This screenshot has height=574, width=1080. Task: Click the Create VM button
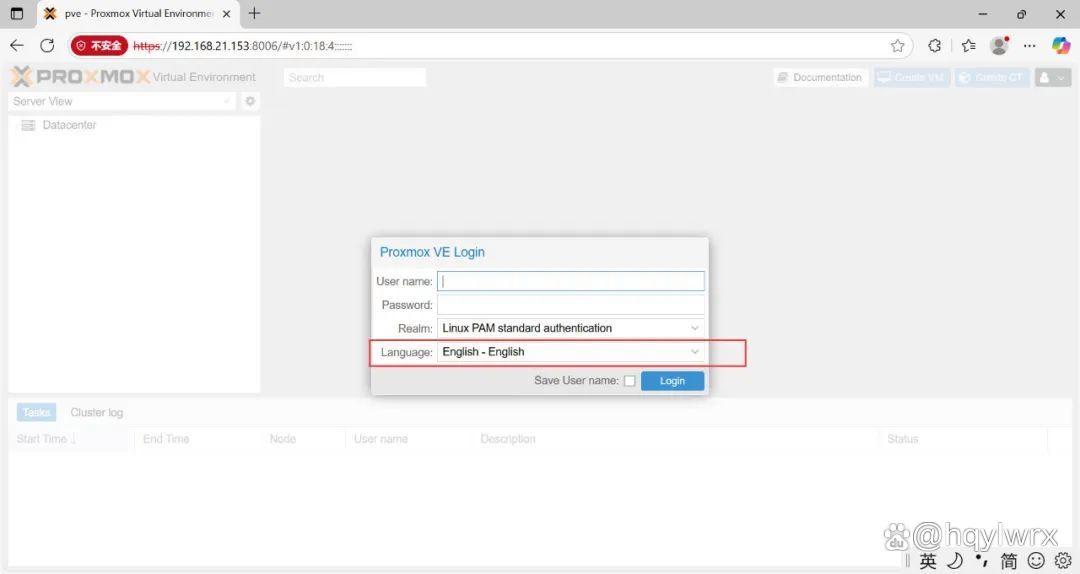[911, 77]
